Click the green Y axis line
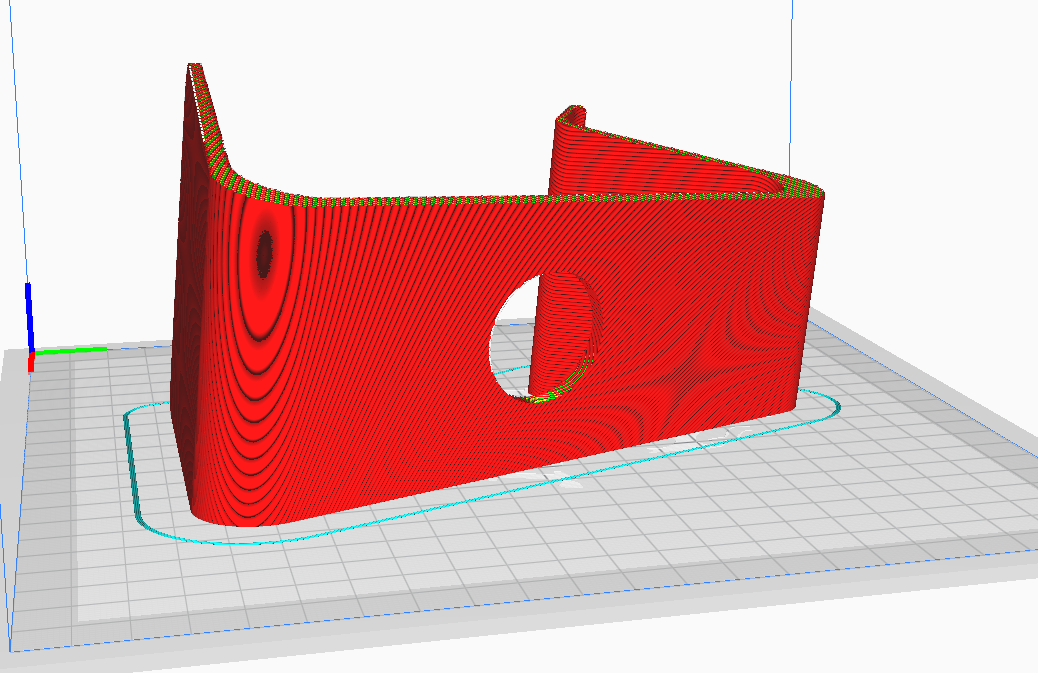Viewport: 1038px width, 673px height. pyautogui.click(x=70, y=350)
